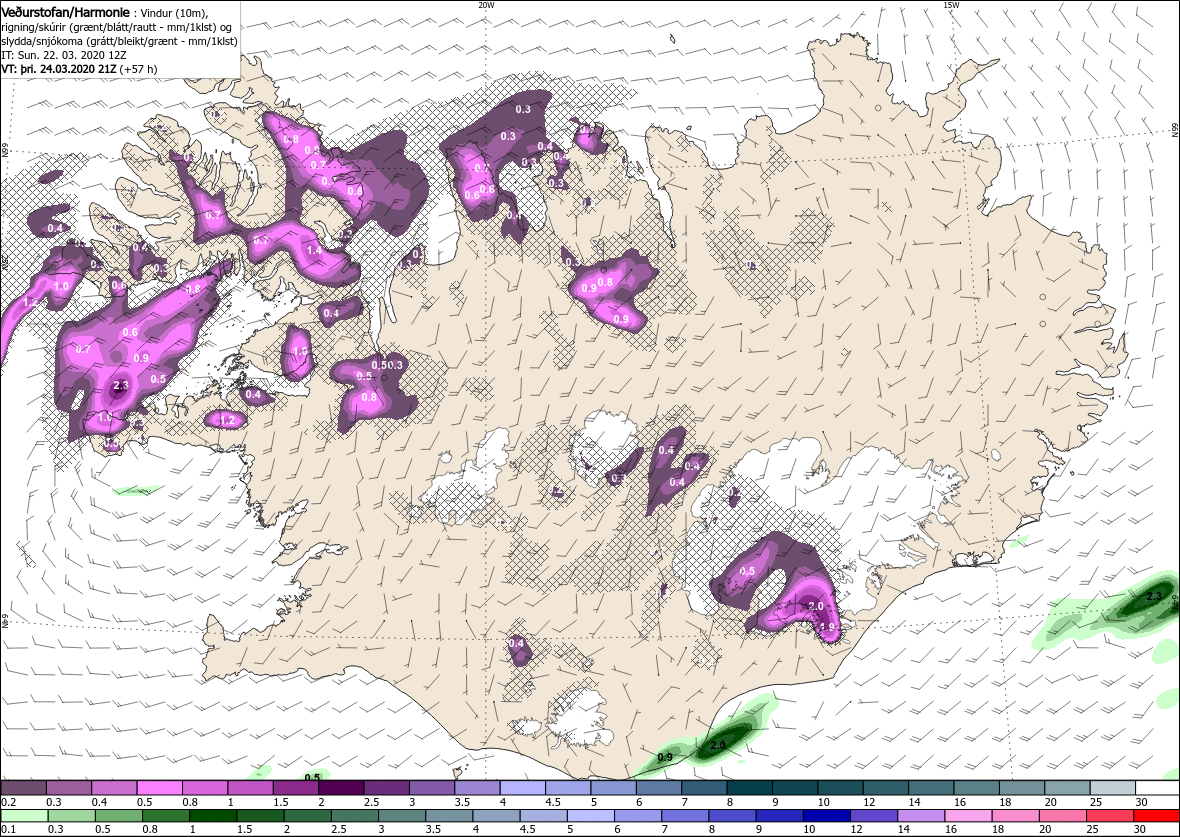Click the 'slydda/snjókoma' description line
Image resolution: width=1180 pixels, height=837 pixels.
click(120, 41)
